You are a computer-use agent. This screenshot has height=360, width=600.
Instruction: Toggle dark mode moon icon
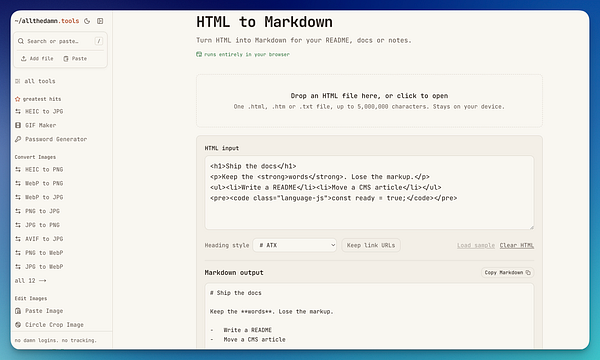87,21
